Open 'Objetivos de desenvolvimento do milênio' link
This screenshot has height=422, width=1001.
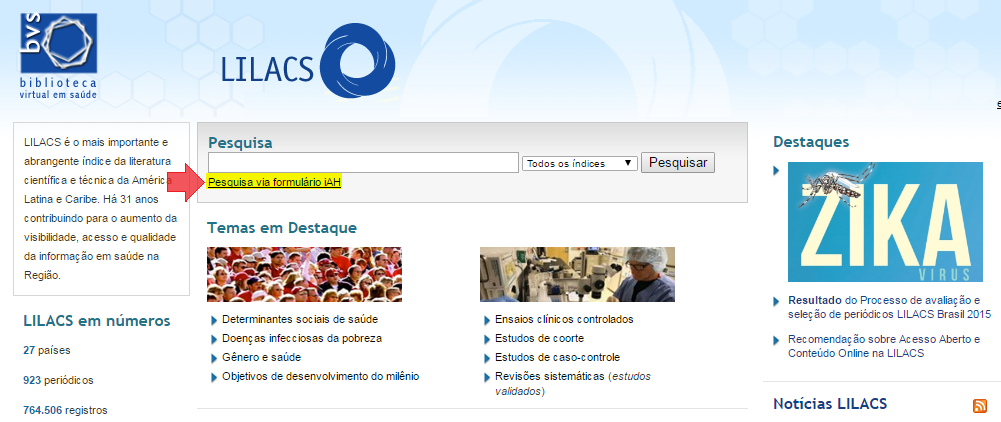(320, 377)
